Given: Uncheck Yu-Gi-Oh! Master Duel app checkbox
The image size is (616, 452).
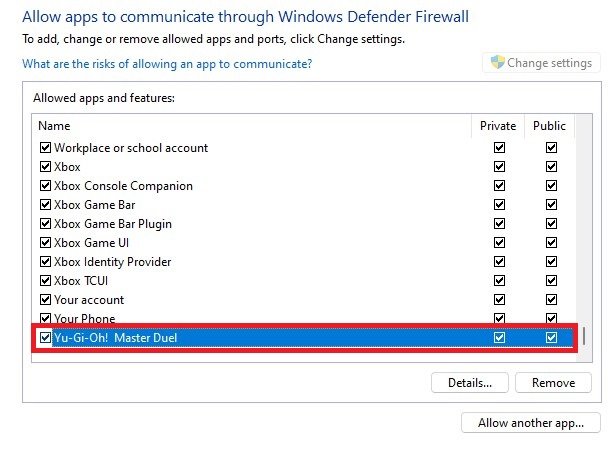Looking at the screenshot, I should click(45, 338).
